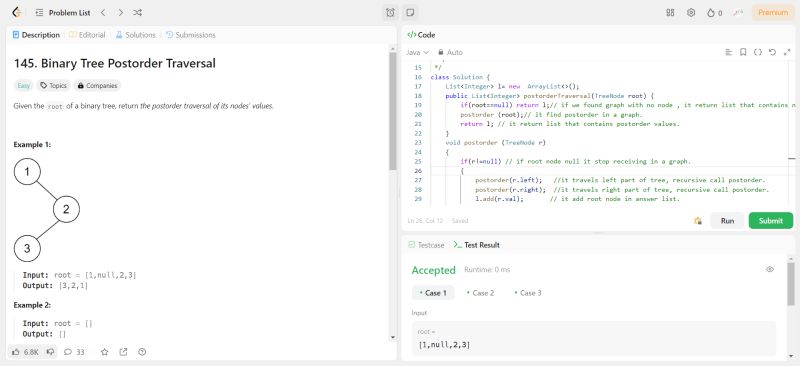Click the 'Runtime: 0 ms' text

(x=487, y=270)
